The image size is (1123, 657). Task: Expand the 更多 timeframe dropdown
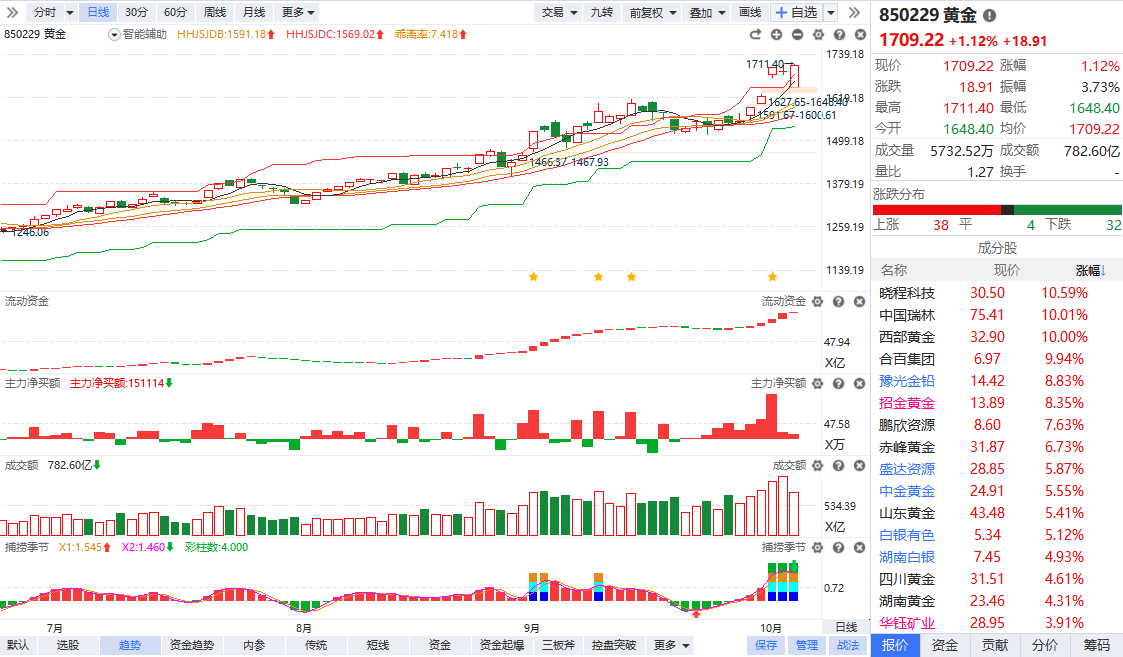tap(298, 12)
